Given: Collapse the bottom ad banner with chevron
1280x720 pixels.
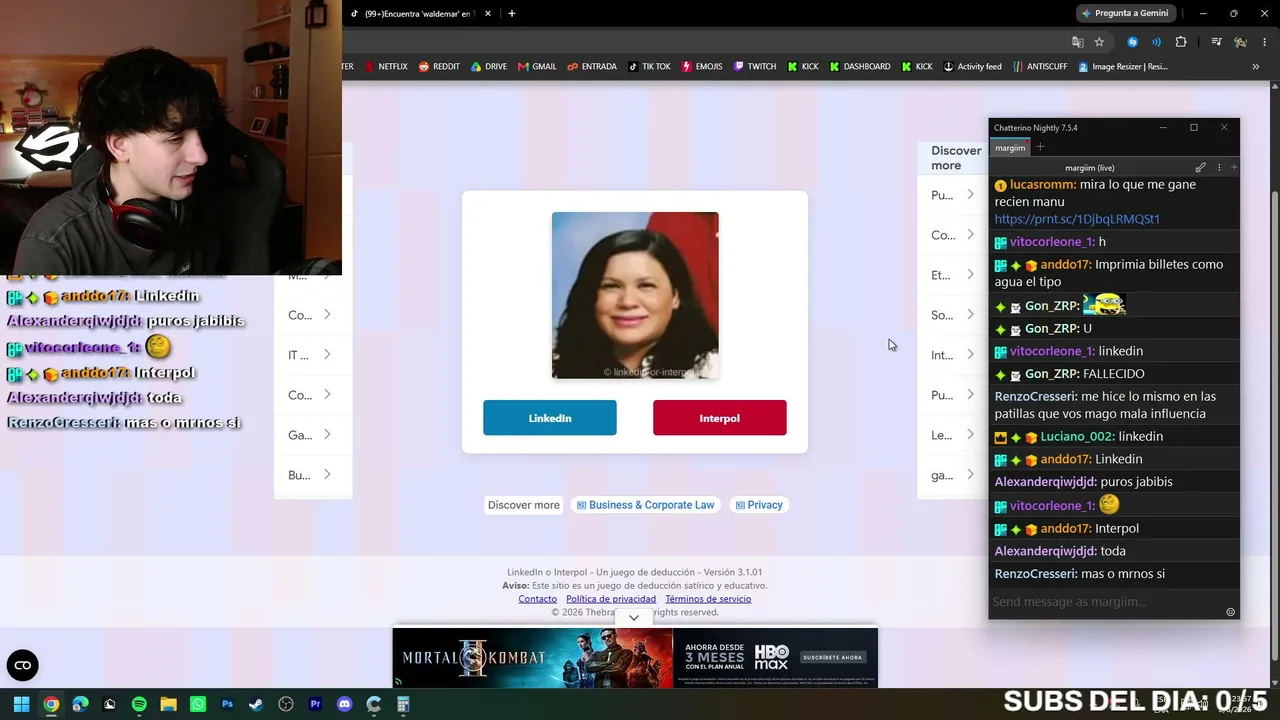Looking at the screenshot, I should pyautogui.click(x=634, y=618).
